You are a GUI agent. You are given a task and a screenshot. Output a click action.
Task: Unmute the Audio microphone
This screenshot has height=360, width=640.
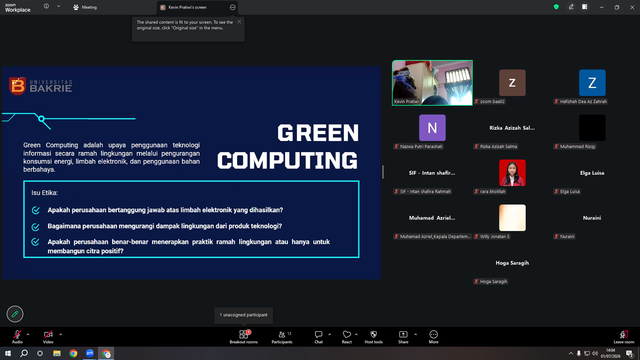[x=17, y=337]
